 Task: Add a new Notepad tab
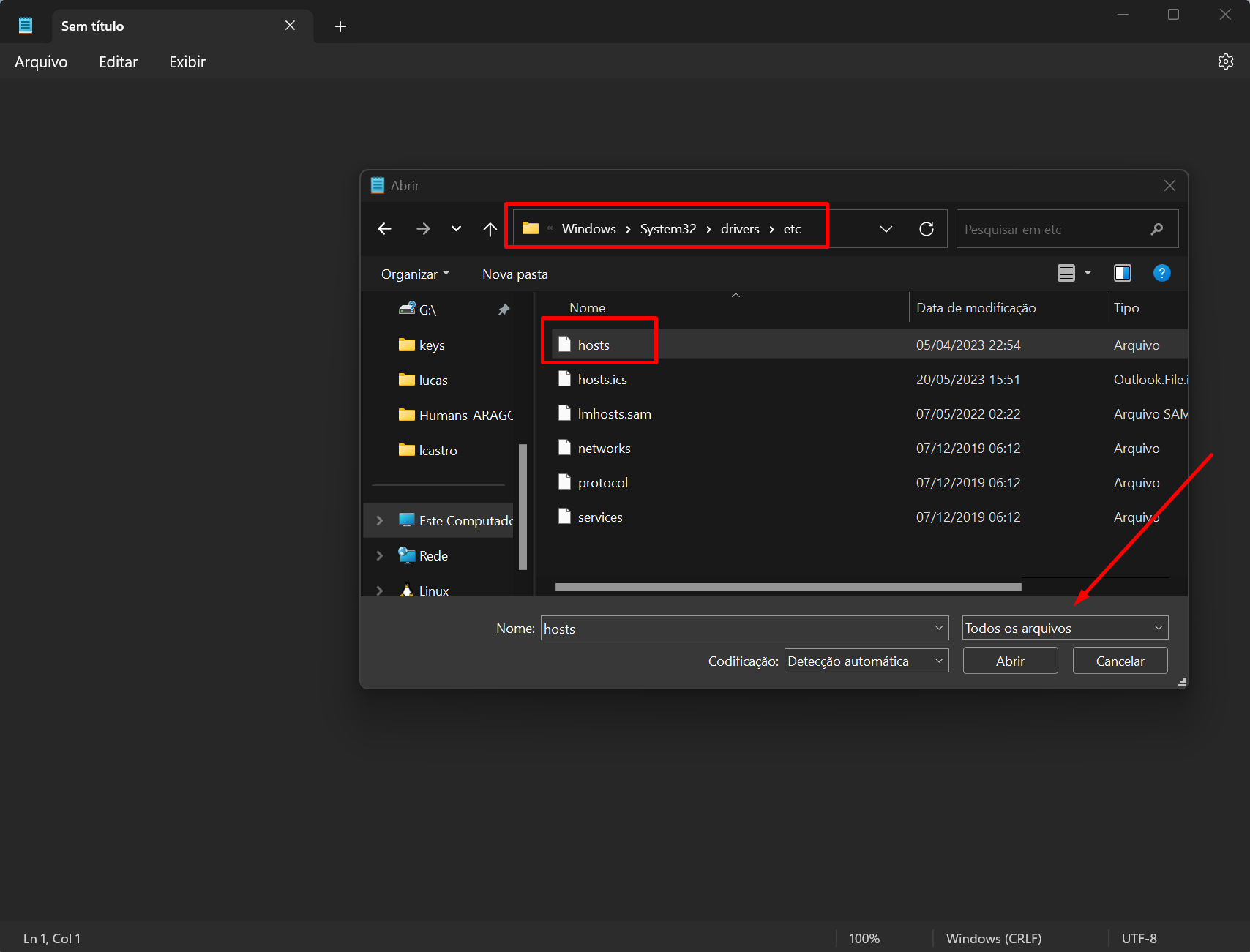coord(340,26)
